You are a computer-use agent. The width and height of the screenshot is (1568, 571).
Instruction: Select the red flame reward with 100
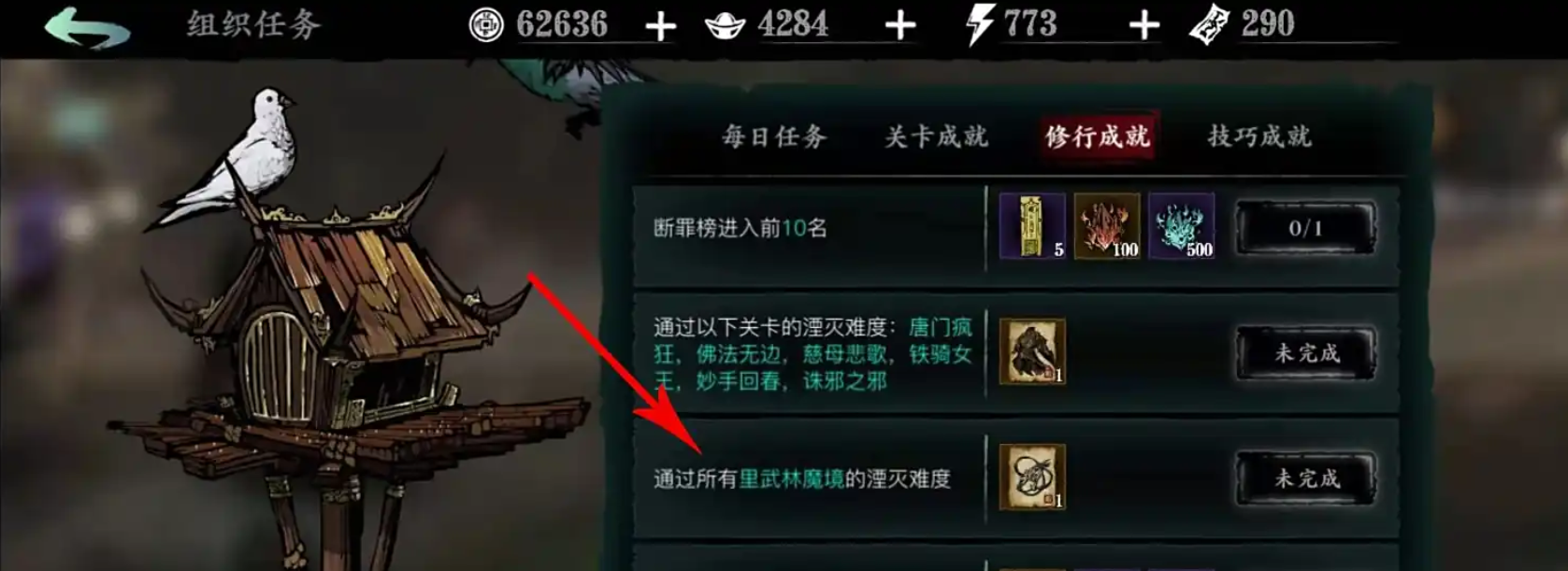(x=1107, y=226)
